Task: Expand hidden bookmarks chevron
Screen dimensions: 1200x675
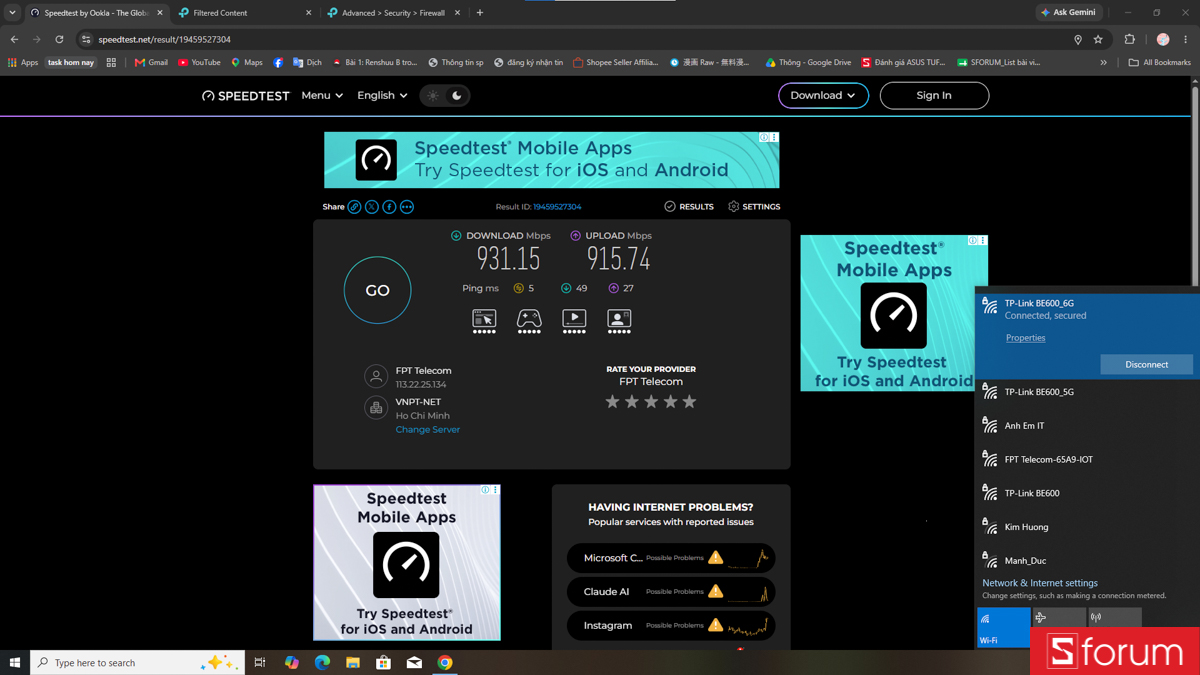Action: tap(1104, 62)
